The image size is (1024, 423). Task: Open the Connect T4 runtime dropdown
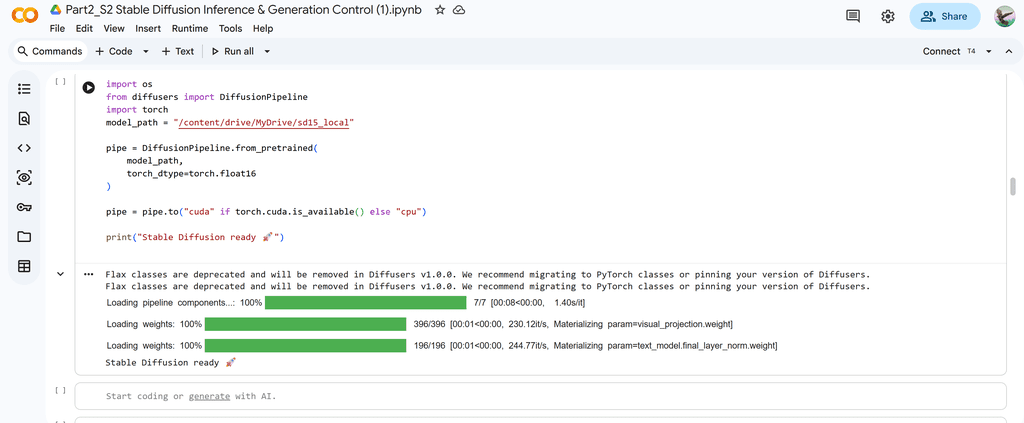click(989, 51)
